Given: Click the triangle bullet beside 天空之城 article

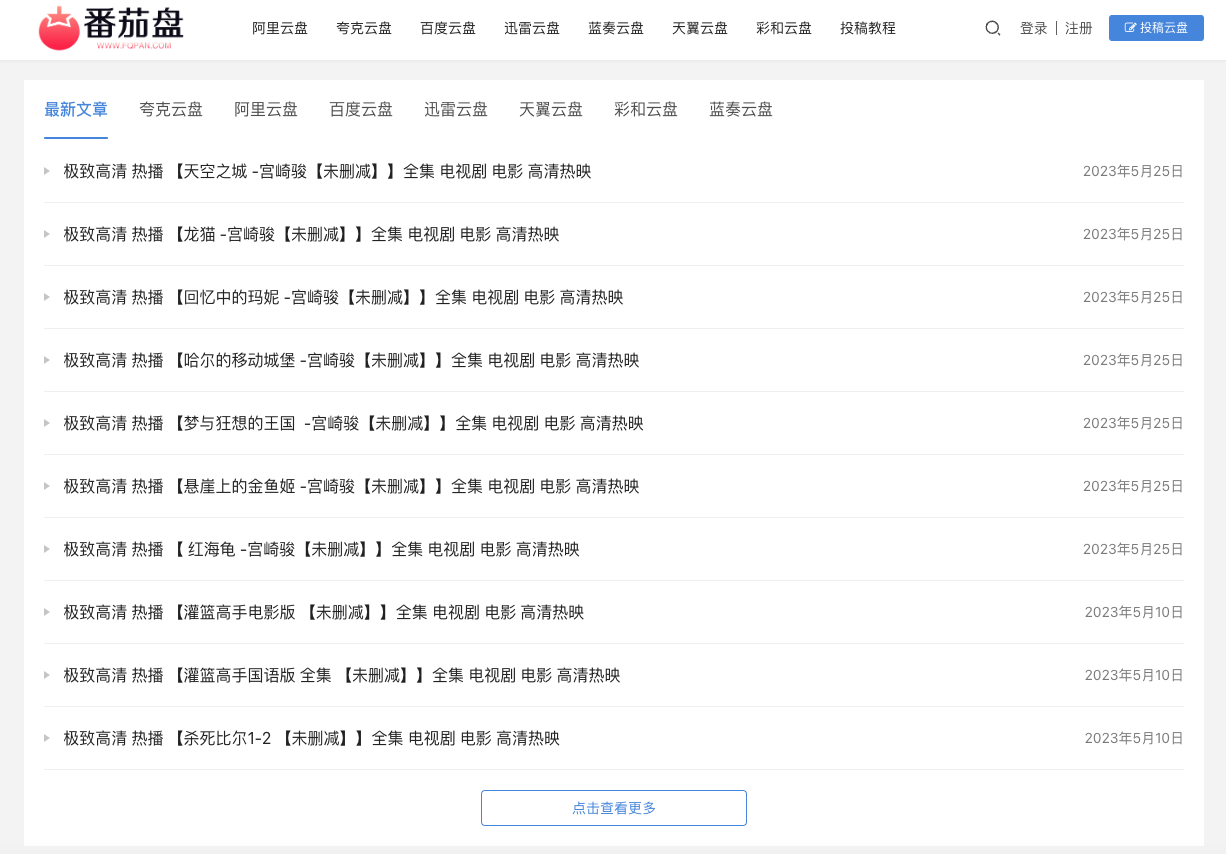Looking at the screenshot, I should [x=47, y=171].
